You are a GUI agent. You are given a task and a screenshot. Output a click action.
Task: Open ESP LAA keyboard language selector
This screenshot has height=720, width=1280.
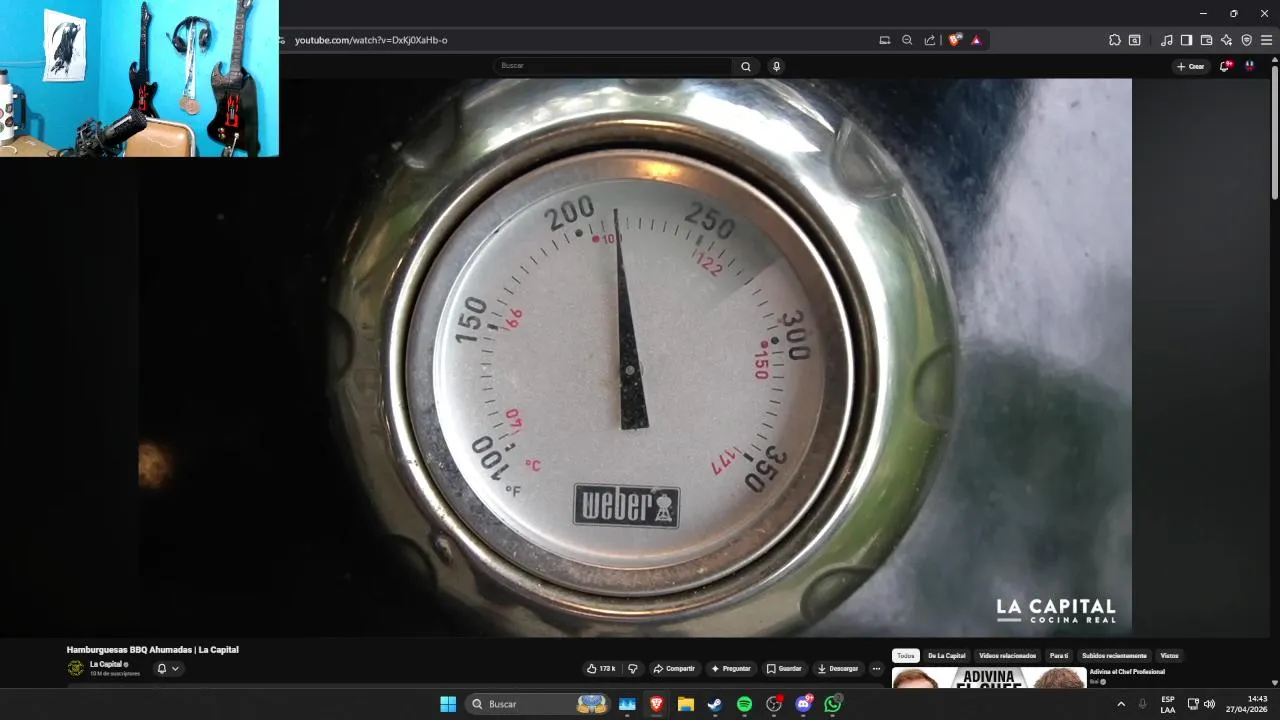pos(1168,704)
